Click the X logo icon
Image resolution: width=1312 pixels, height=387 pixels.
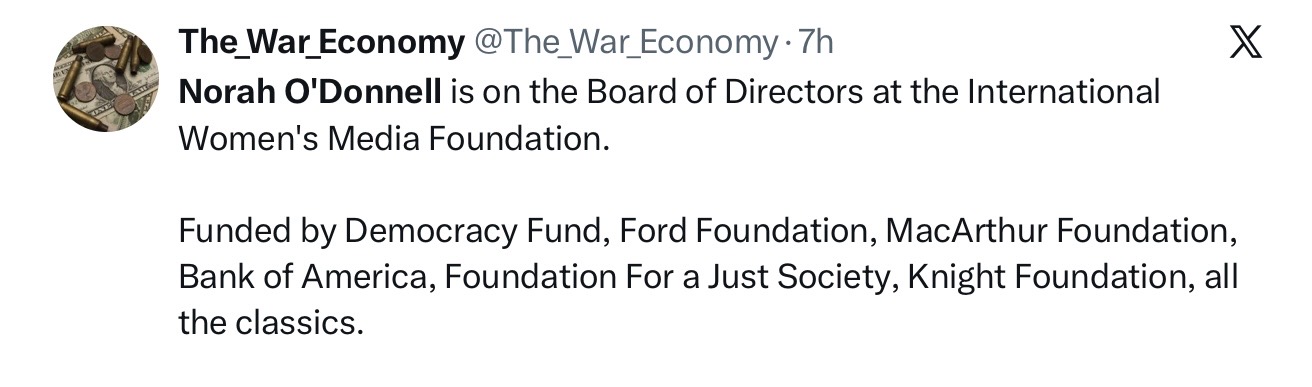coord(1244,44)
